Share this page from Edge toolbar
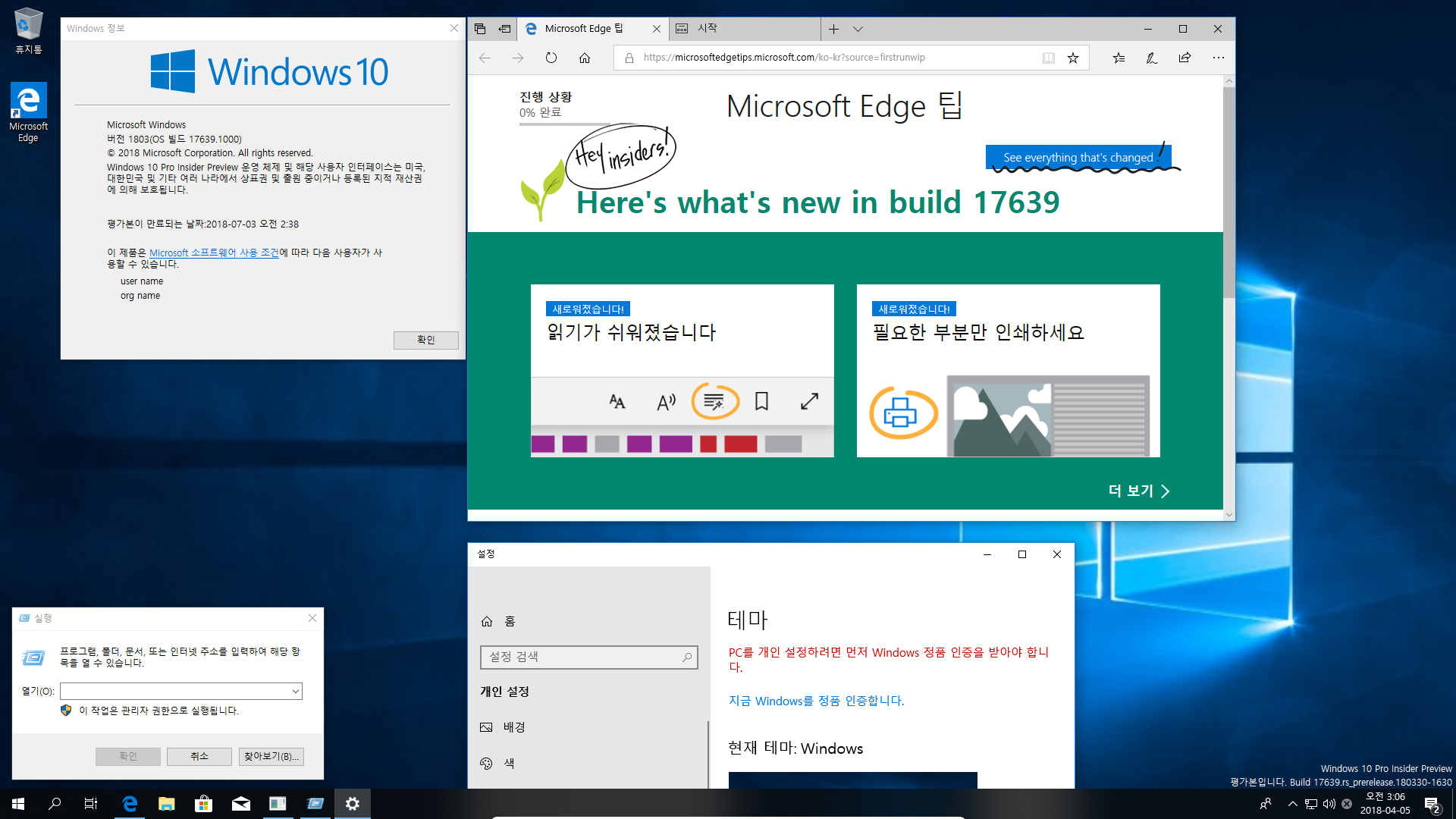Image resolution: width=1456 pixels, height=819 pixels. click(1185, 58)
